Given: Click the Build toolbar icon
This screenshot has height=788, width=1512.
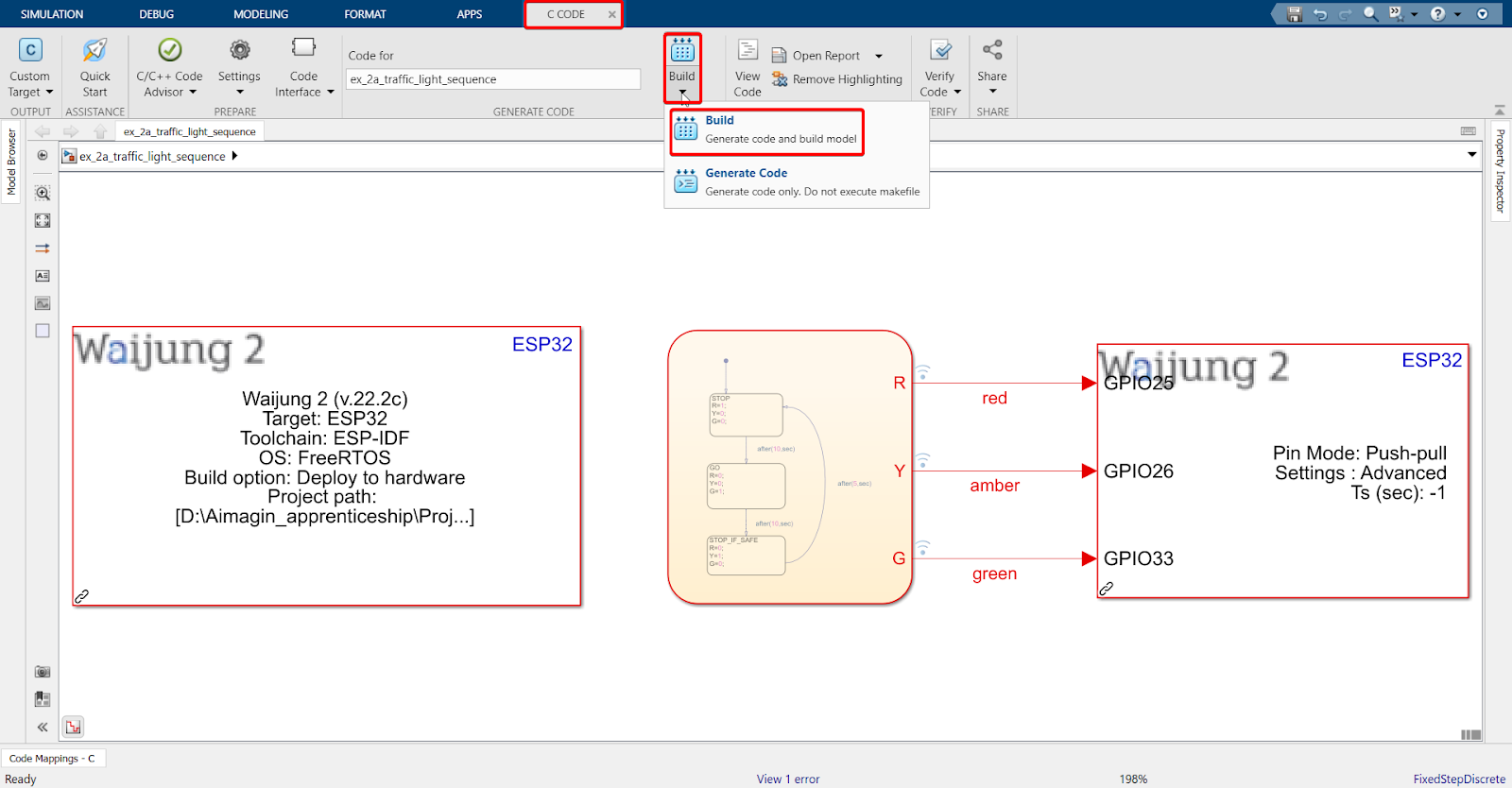Looking at the screenshot, I should pos(682,51).
